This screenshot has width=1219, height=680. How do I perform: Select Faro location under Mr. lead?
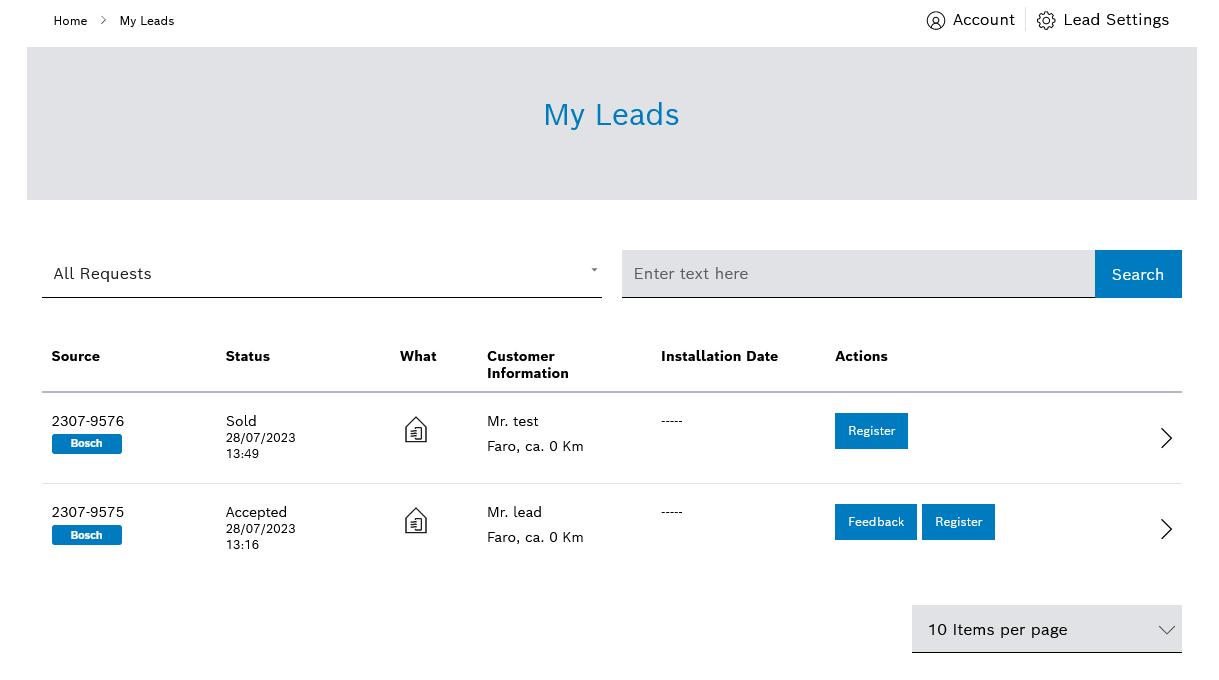(535, 537)
